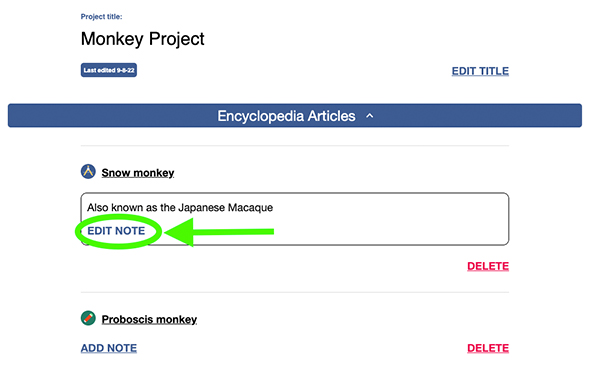600x371 pixels.
Task: Add a note to Proboscis monkey
Action: (109, 348)
